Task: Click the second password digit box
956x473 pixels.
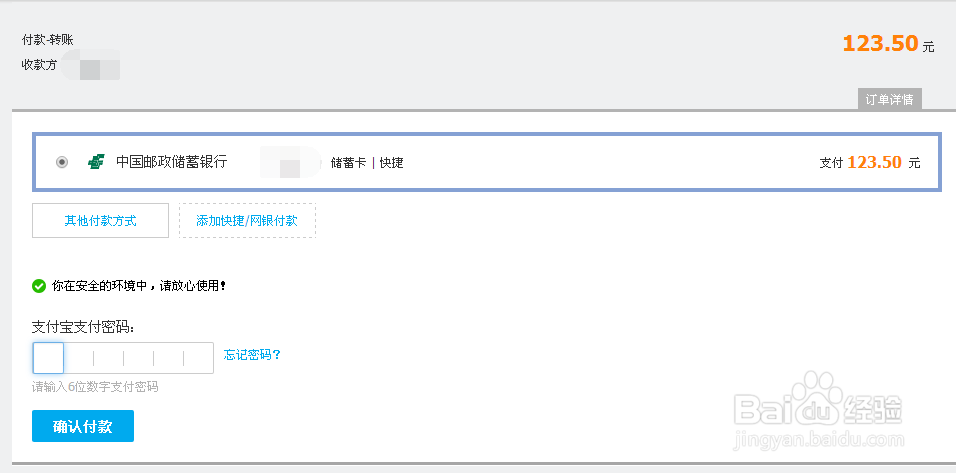Action: coord(78,358)
